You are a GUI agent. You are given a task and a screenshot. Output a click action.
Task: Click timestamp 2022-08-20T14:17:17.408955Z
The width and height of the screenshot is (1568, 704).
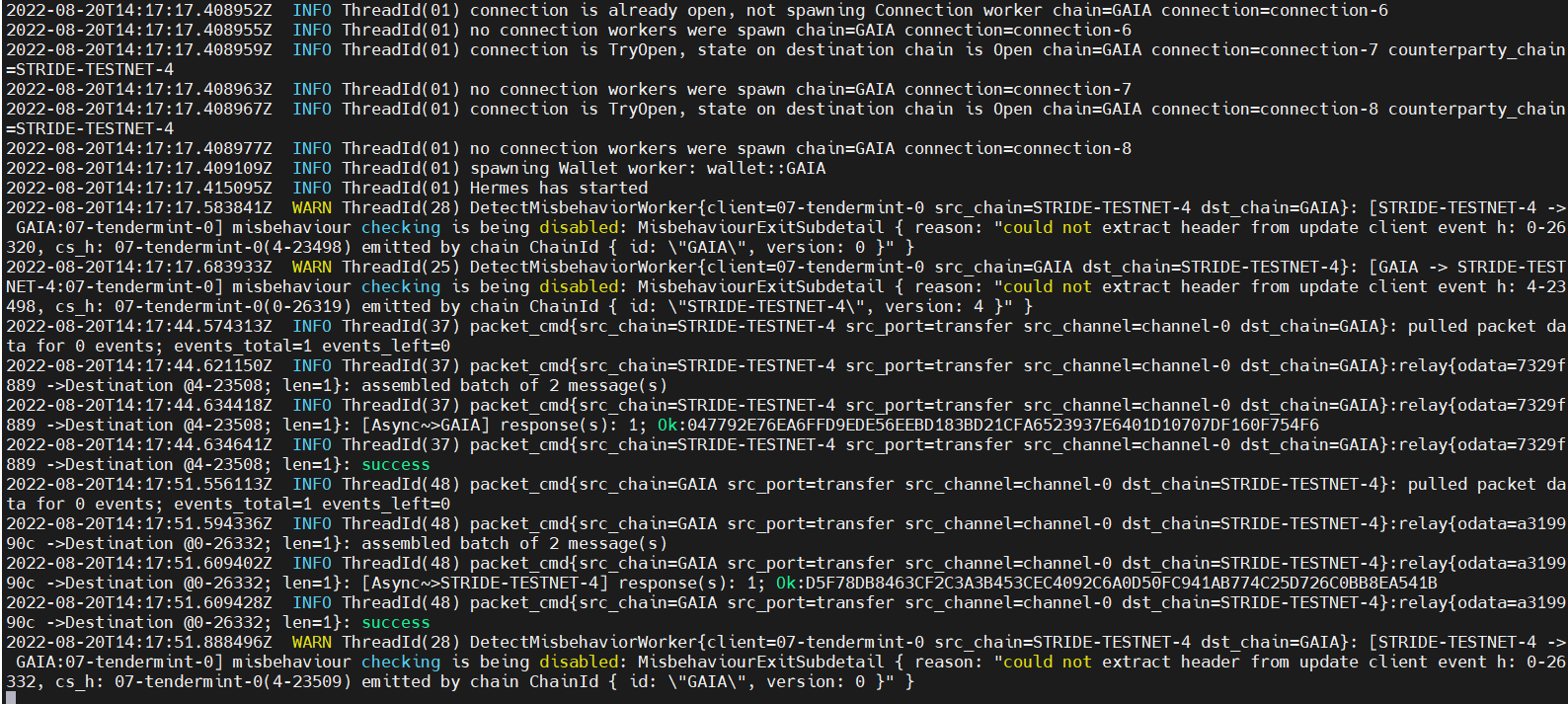coord(139,30)
